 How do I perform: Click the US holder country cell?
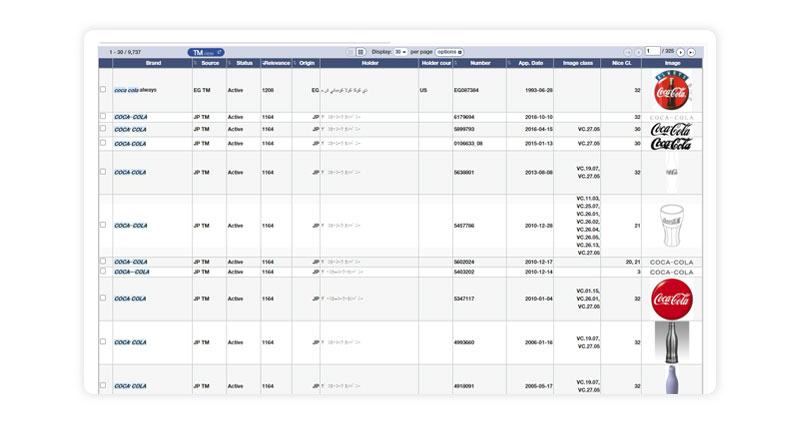[423, 90]
